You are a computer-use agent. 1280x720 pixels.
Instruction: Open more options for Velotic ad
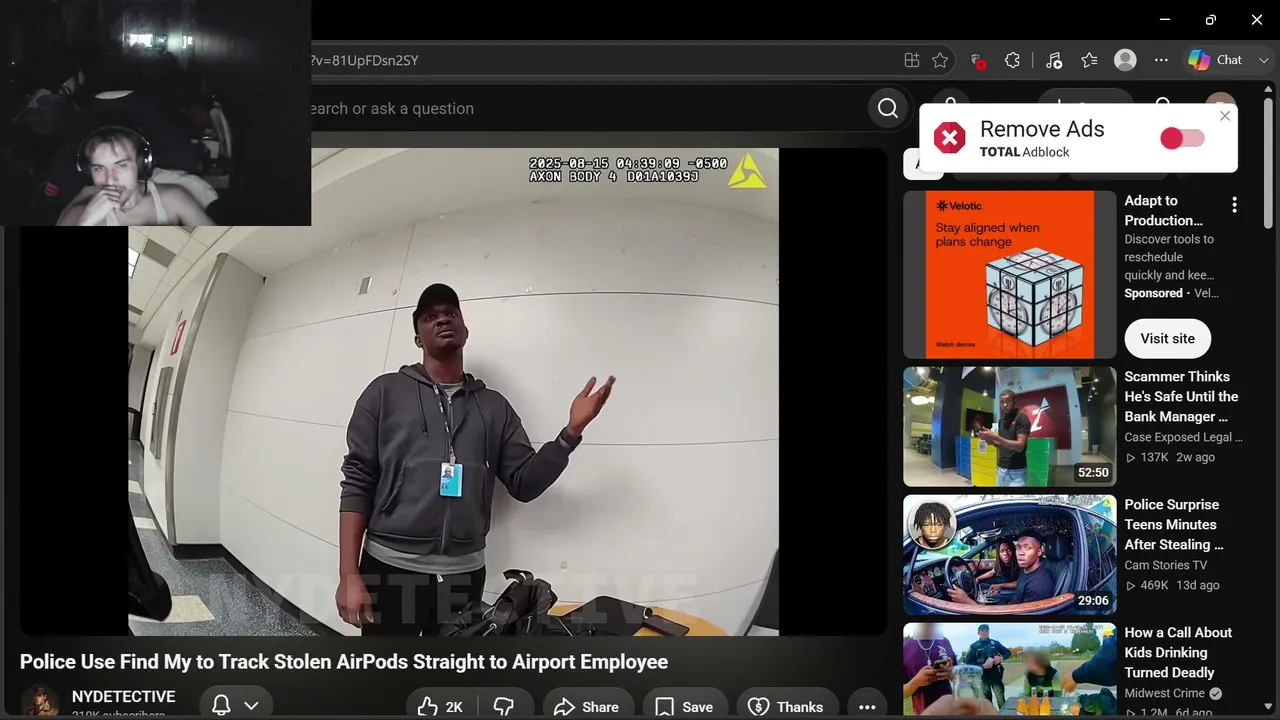pyautogui.click(x=1234, y=205)
